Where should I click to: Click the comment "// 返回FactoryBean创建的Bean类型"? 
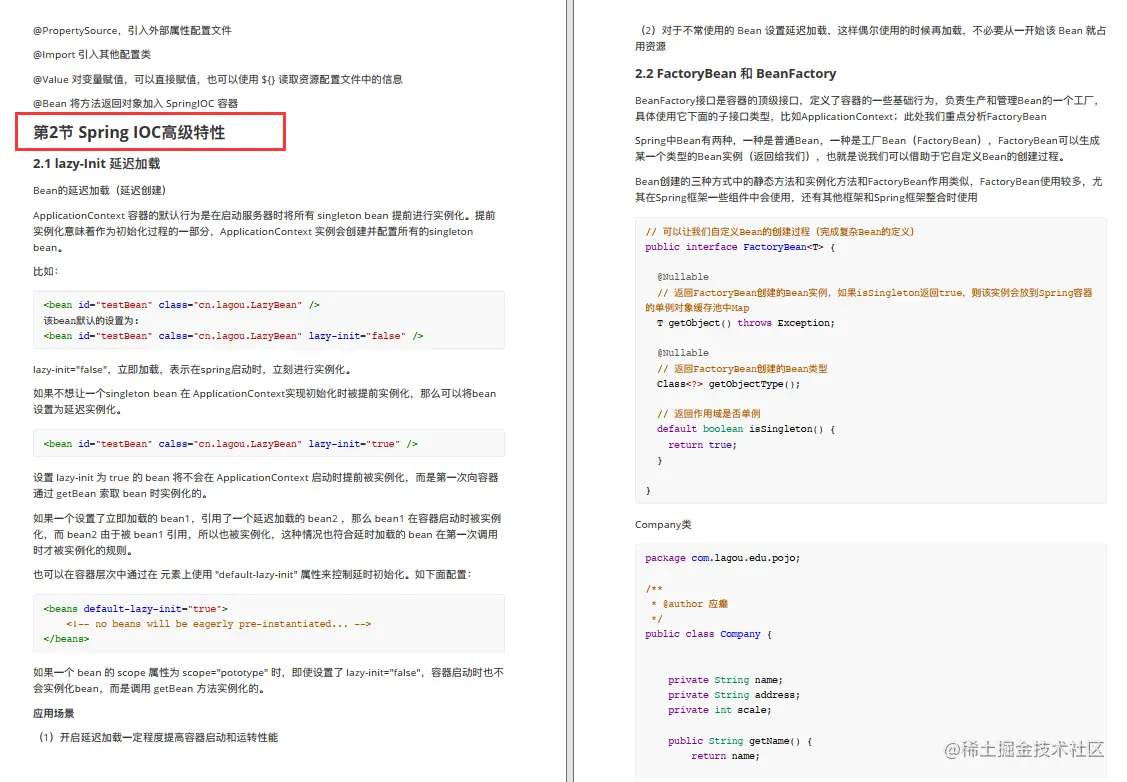[x=742, y=369]
